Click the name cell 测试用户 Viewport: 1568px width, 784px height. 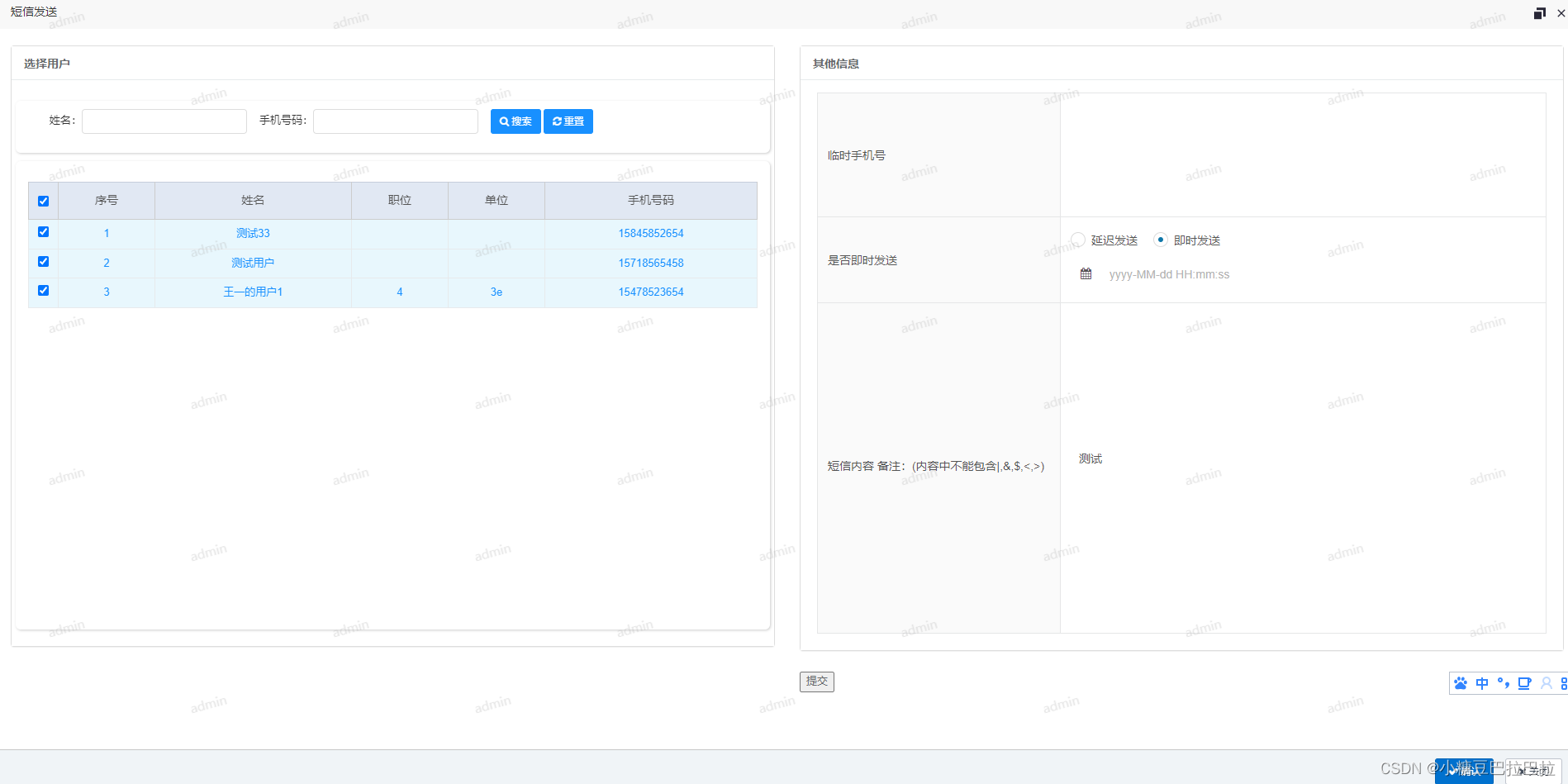pyautogui.click(x=253, y=263)
